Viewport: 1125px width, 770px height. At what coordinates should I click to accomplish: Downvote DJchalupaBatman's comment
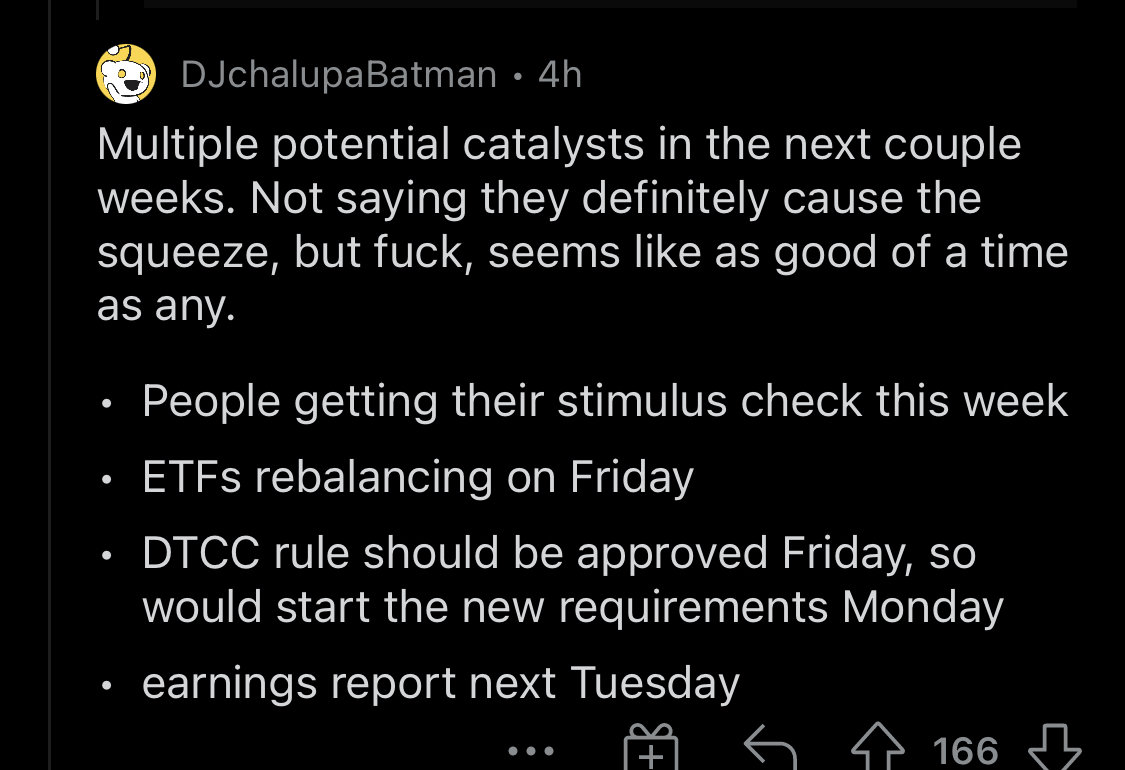1055,748
